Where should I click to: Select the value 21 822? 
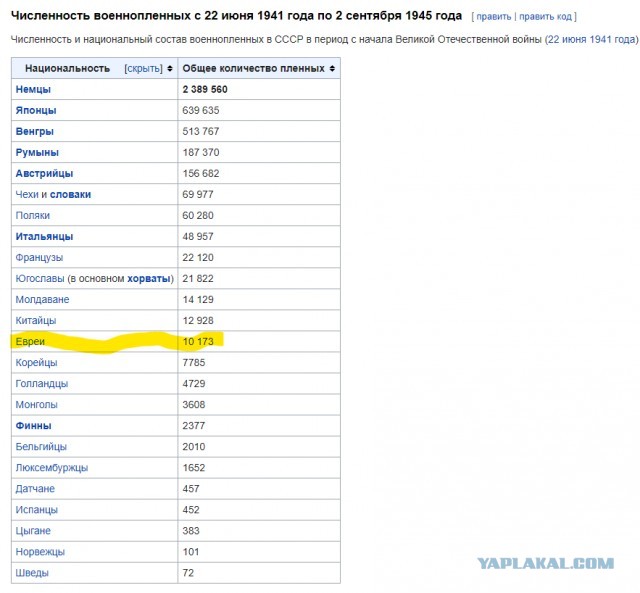point(198,279)
